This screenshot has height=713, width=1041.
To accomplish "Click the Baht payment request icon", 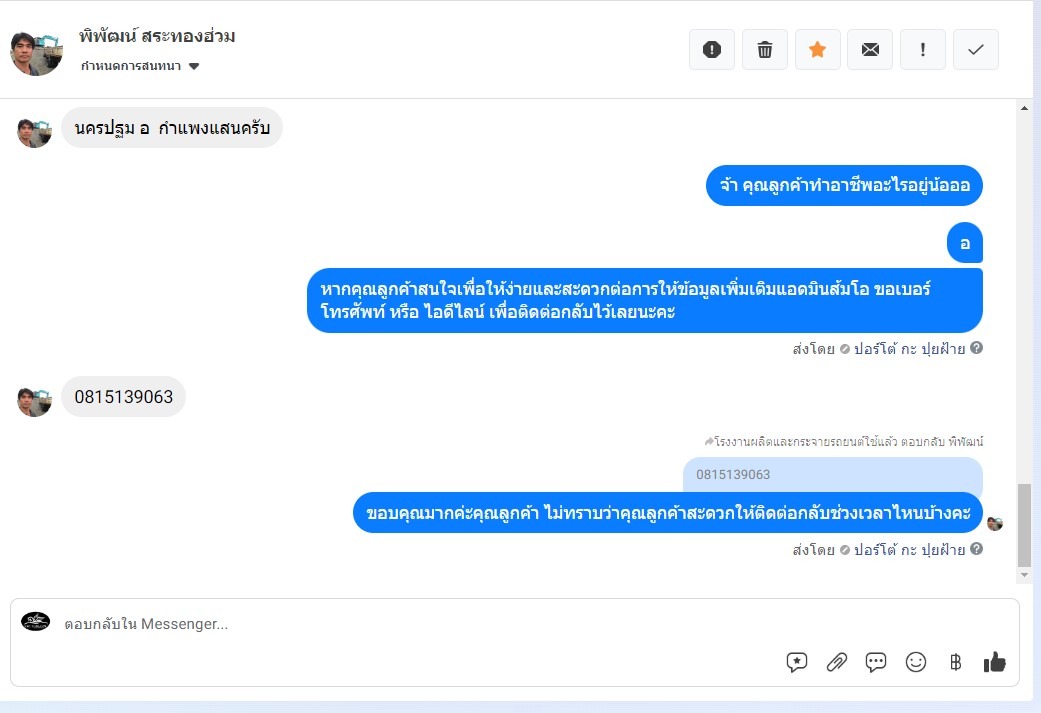I will [x=955, y=662].
